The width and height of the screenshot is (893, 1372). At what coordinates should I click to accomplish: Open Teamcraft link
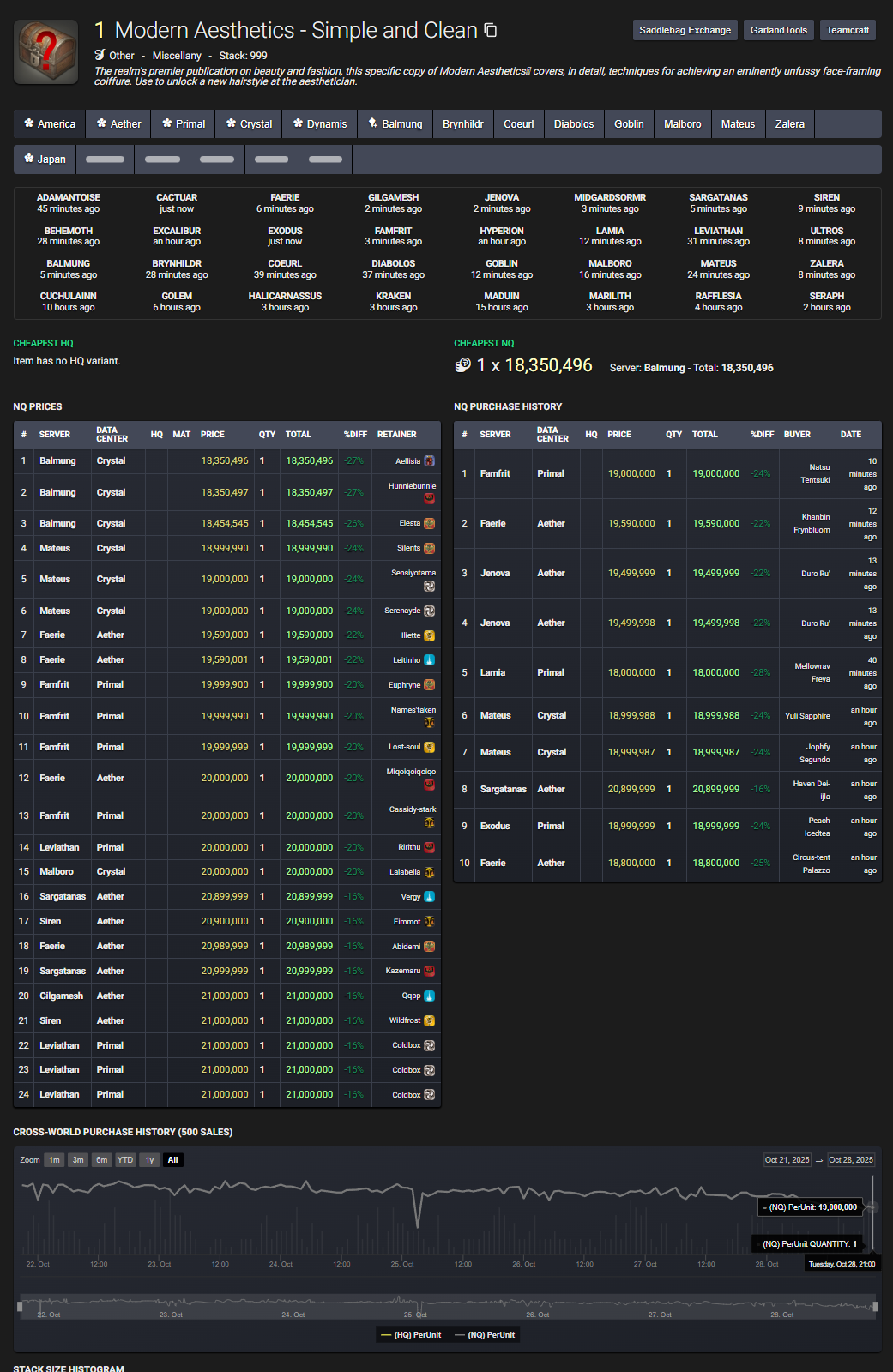pos(848,30)
